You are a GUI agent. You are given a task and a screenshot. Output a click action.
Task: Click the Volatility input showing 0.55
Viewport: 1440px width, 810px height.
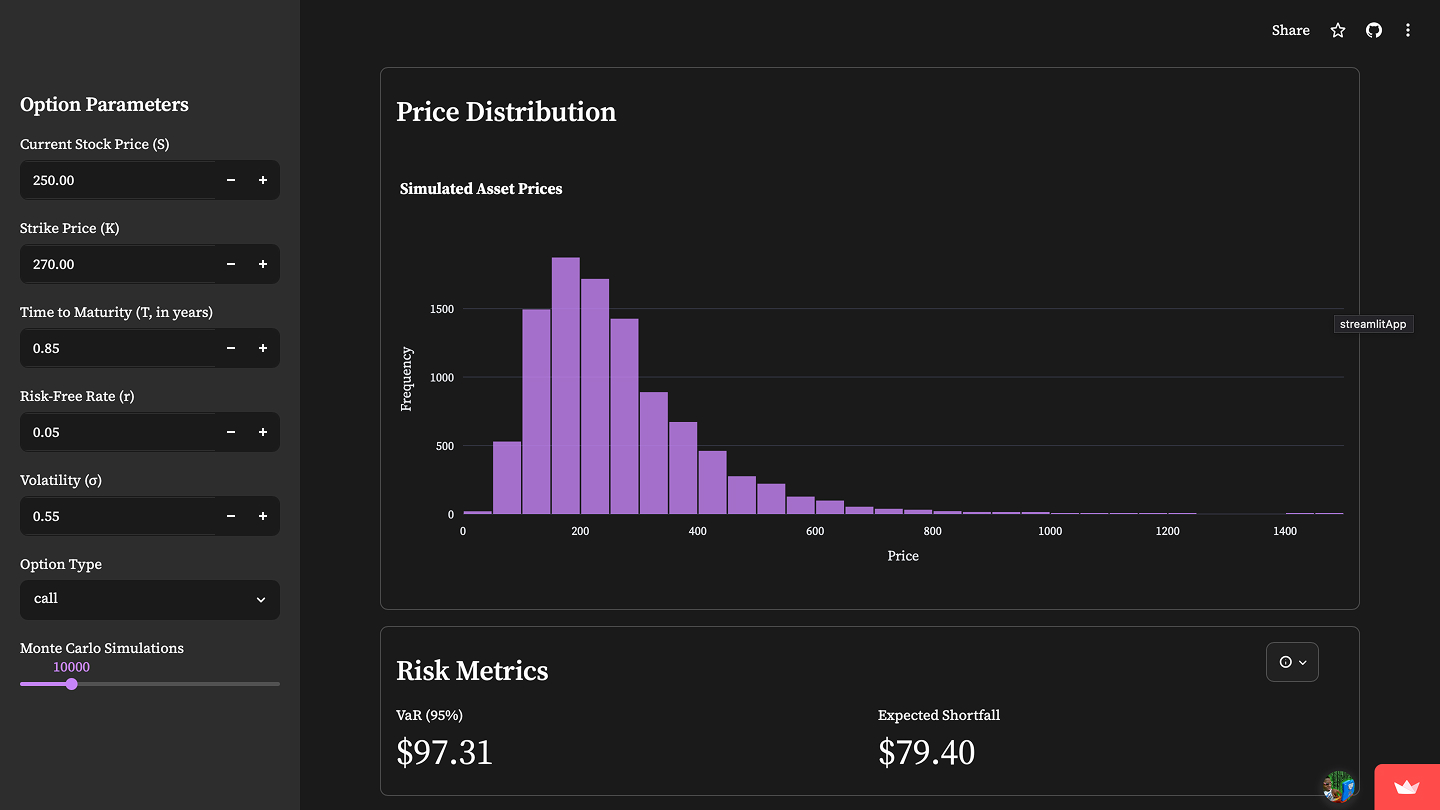[x=118, y=516]
